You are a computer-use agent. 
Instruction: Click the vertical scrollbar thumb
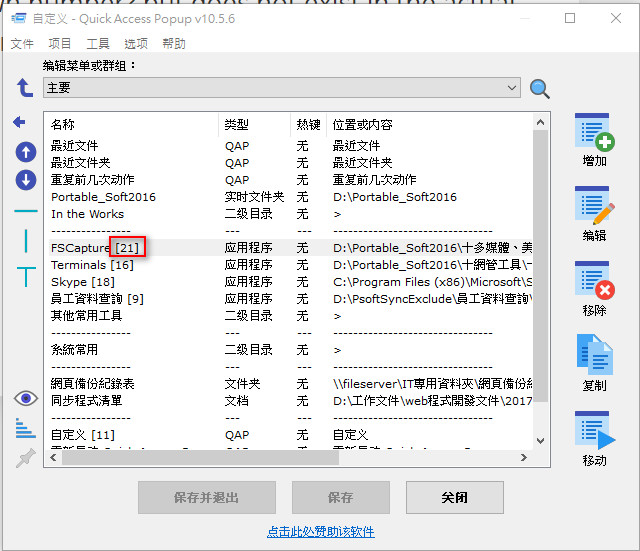click(540, 266)
